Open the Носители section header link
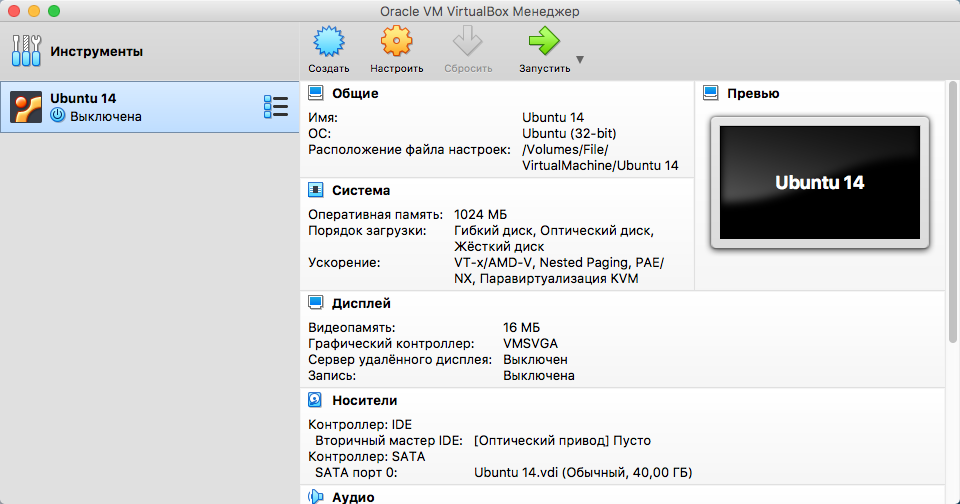Viewport: 960px width, 504px height. coord(364,401)
